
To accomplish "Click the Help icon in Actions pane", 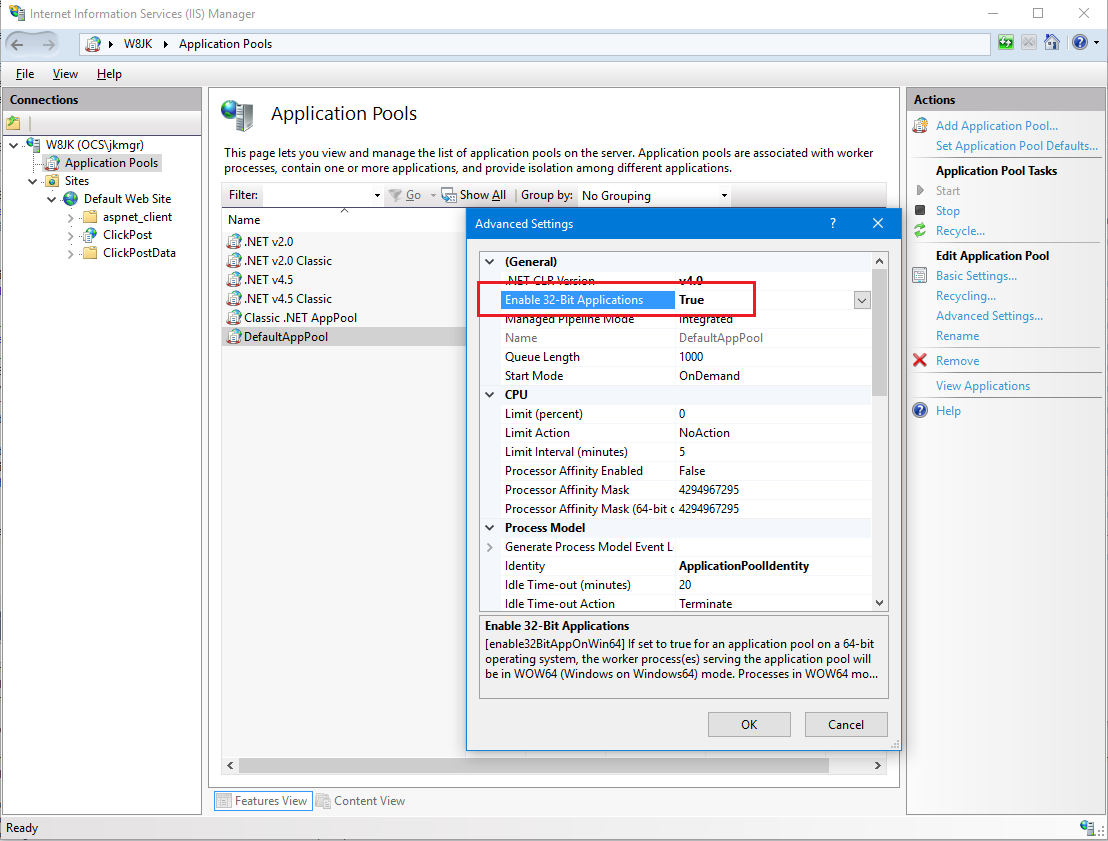I will click(920, 411).
